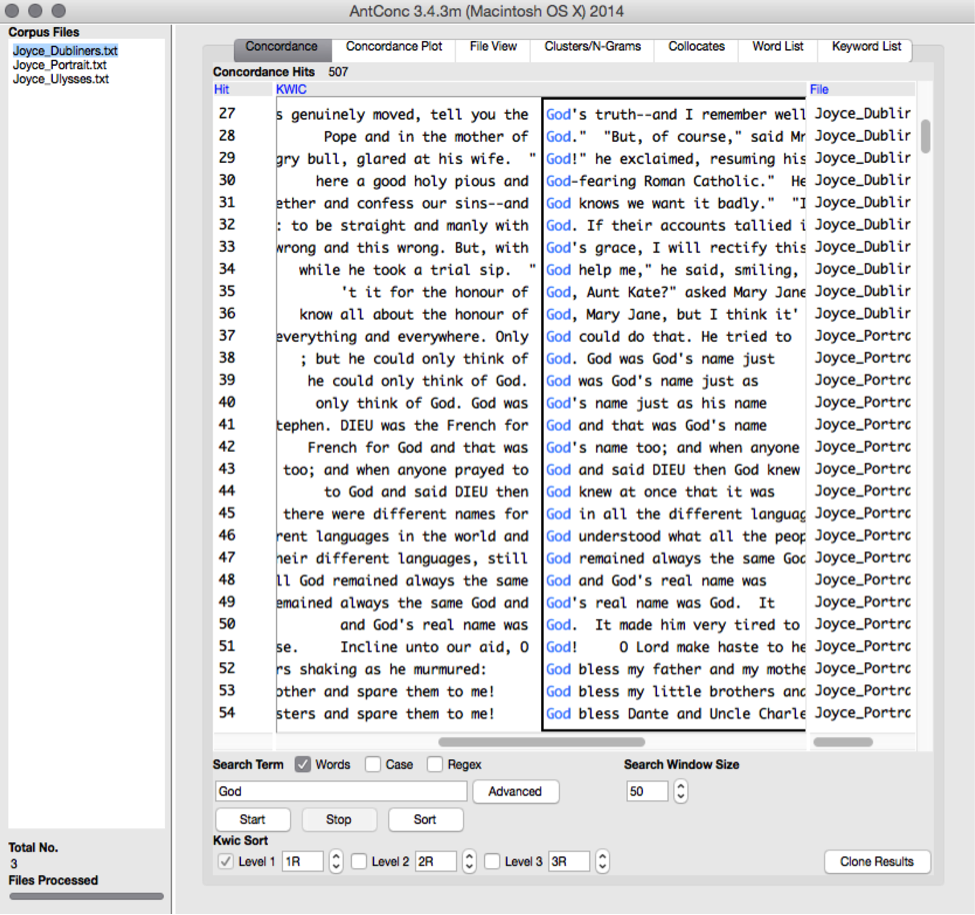Select the Collocates tab
This screenshot has height=915, width=975.
pyautogui.click(x=696, y=47)
